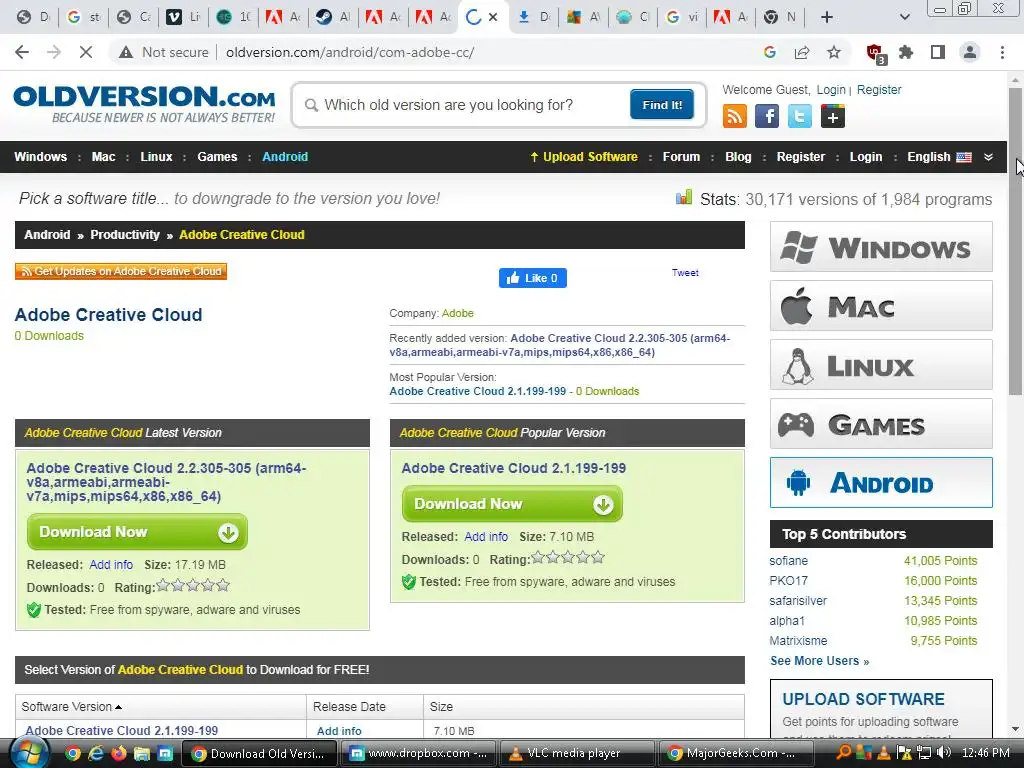Open Firefox from the quick launch bar

118,754
